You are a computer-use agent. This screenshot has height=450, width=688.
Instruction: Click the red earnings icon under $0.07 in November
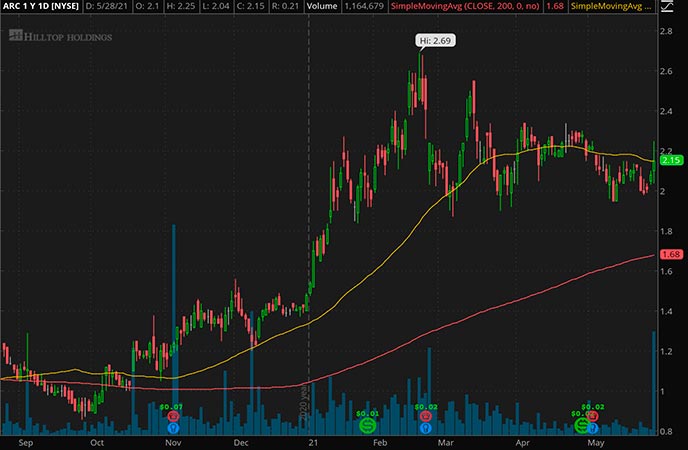click(x=173, y=416)
